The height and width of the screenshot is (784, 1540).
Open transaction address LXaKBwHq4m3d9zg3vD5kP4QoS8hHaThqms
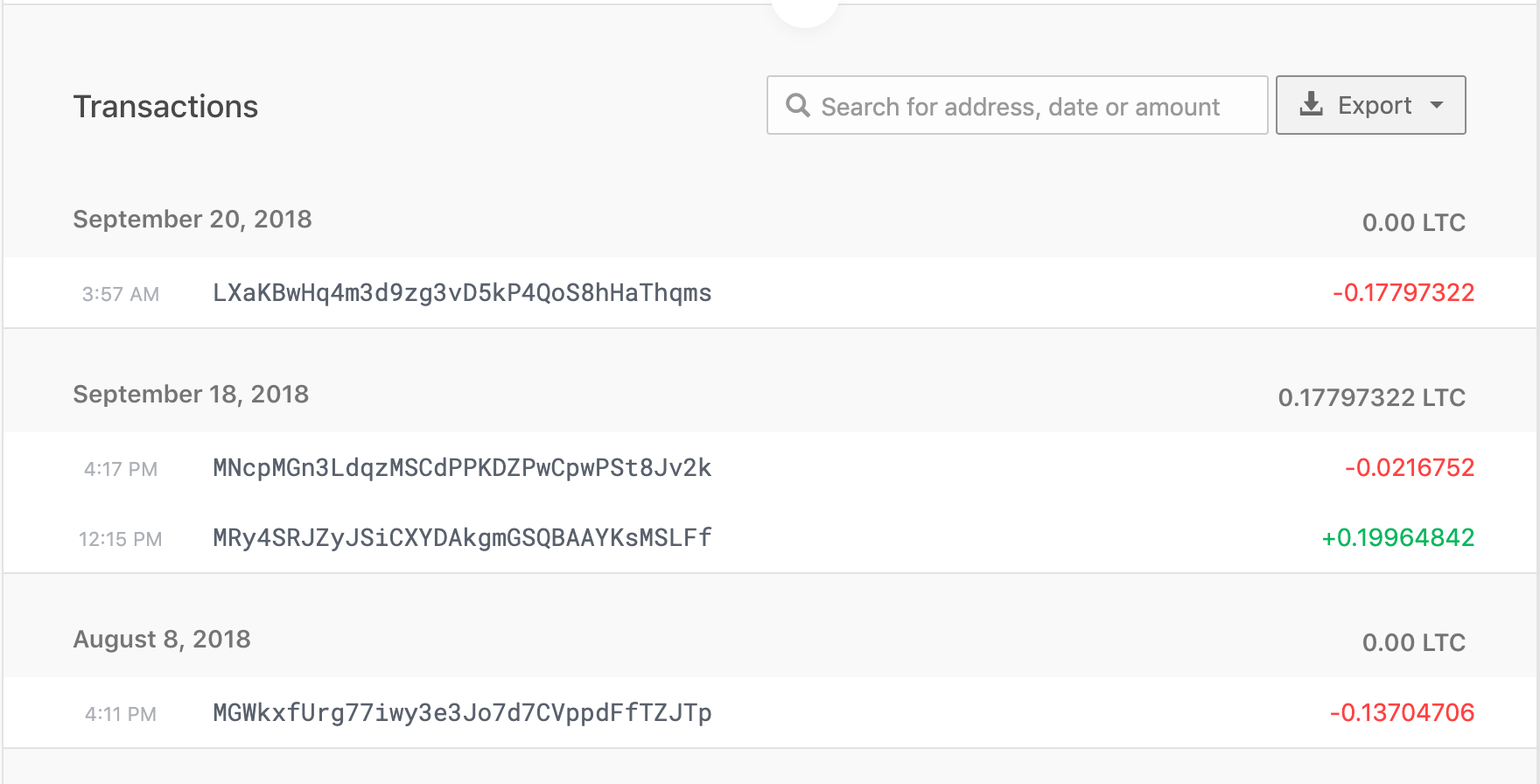[x=462, y=293]
